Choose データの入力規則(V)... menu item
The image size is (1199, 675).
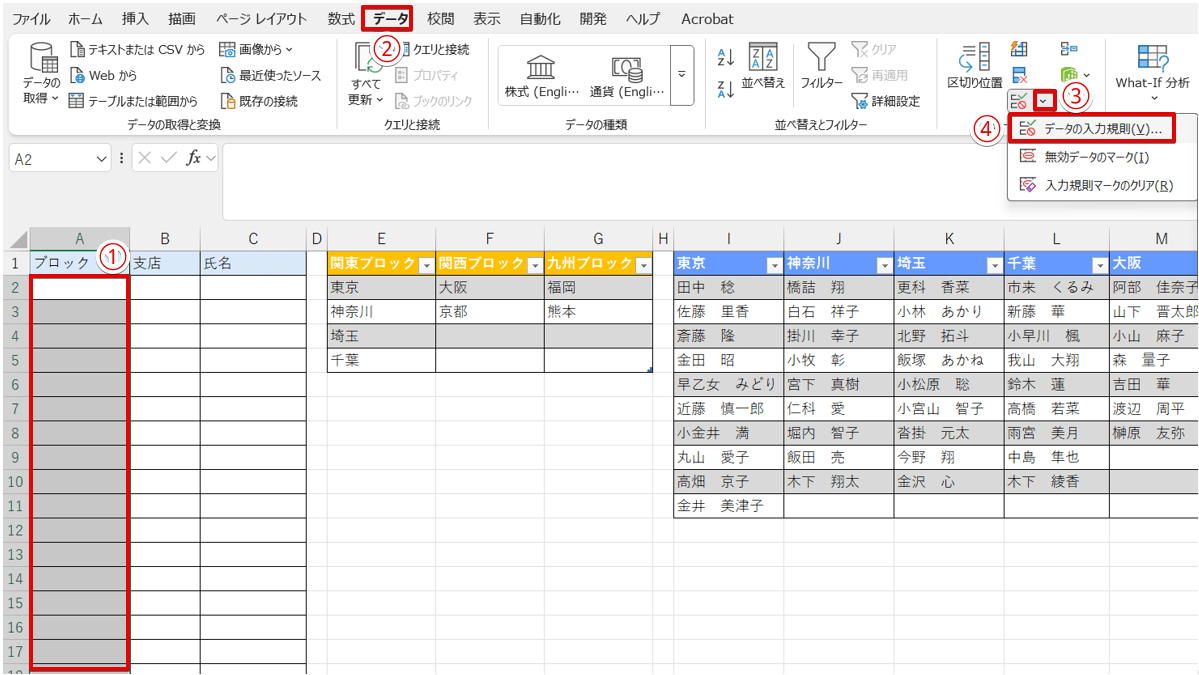point(1091,130)
